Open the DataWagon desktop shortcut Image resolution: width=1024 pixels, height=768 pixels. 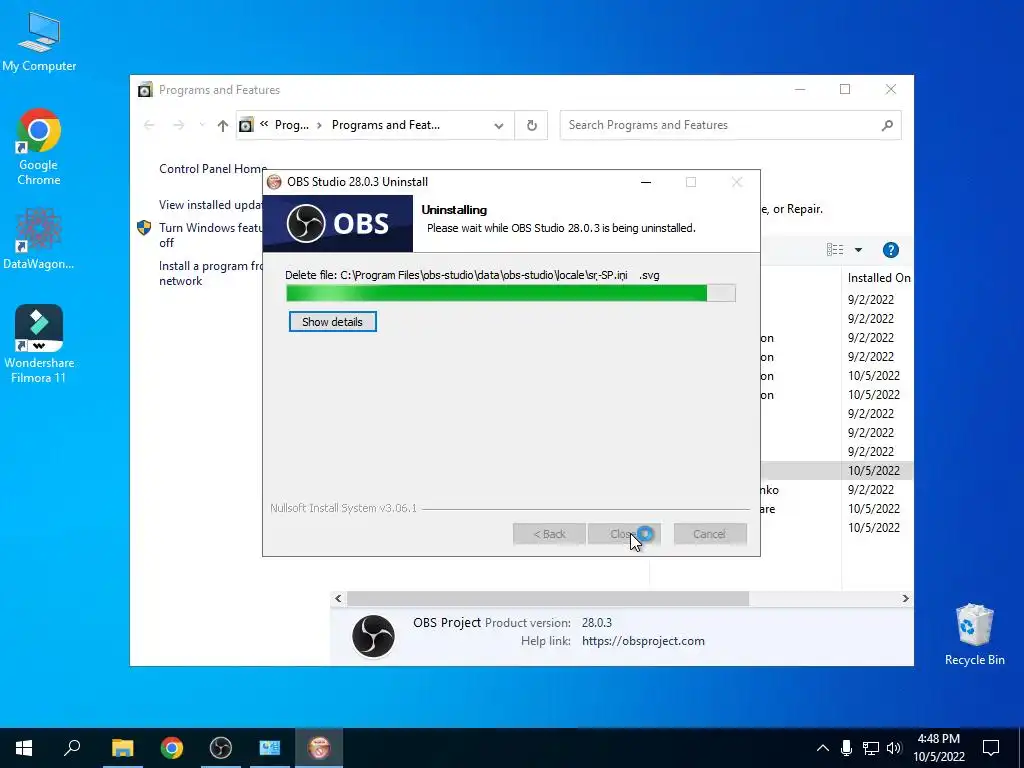(x=39, y=238)
